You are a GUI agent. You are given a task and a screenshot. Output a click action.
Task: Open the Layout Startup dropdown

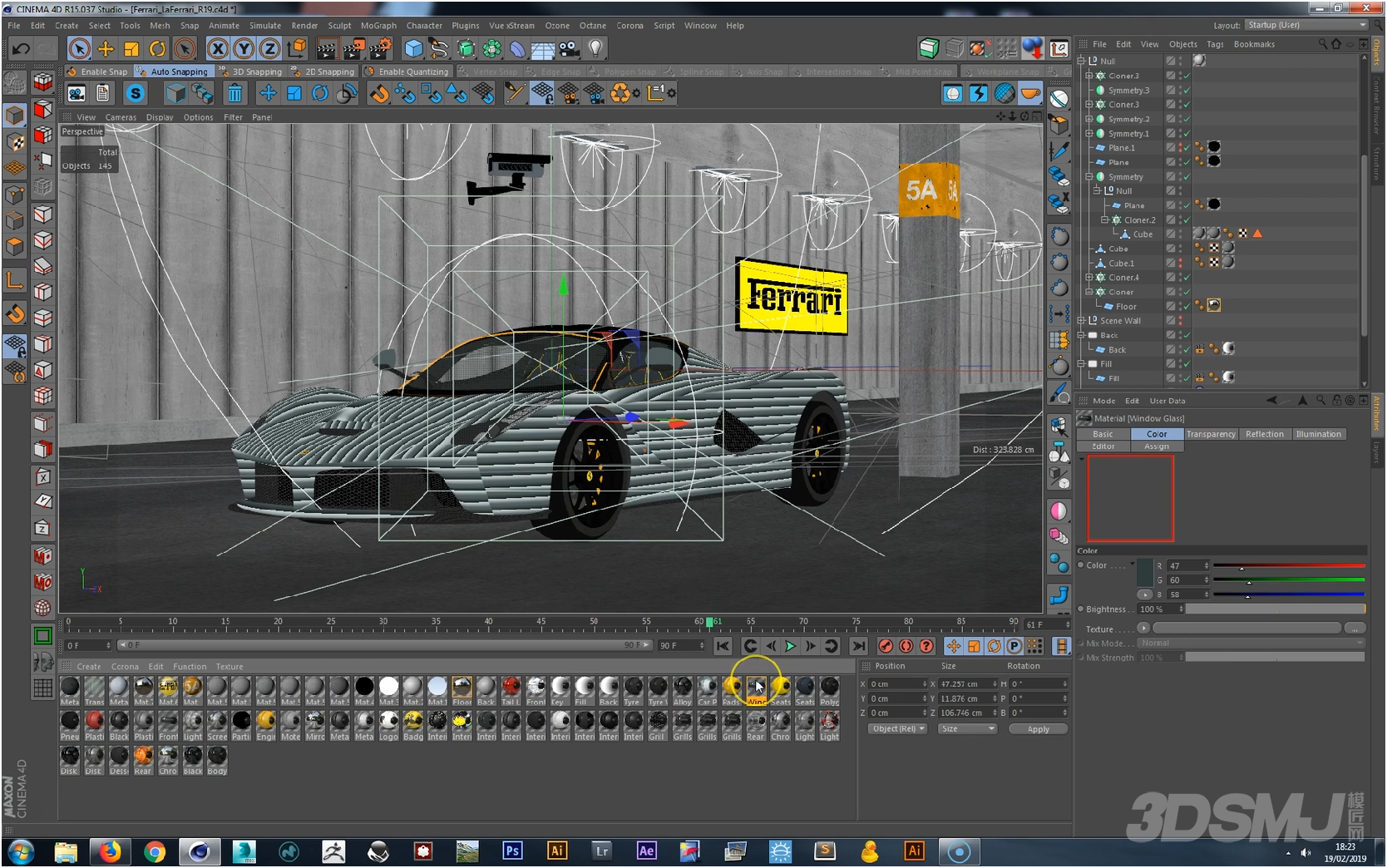point(1307,25)
